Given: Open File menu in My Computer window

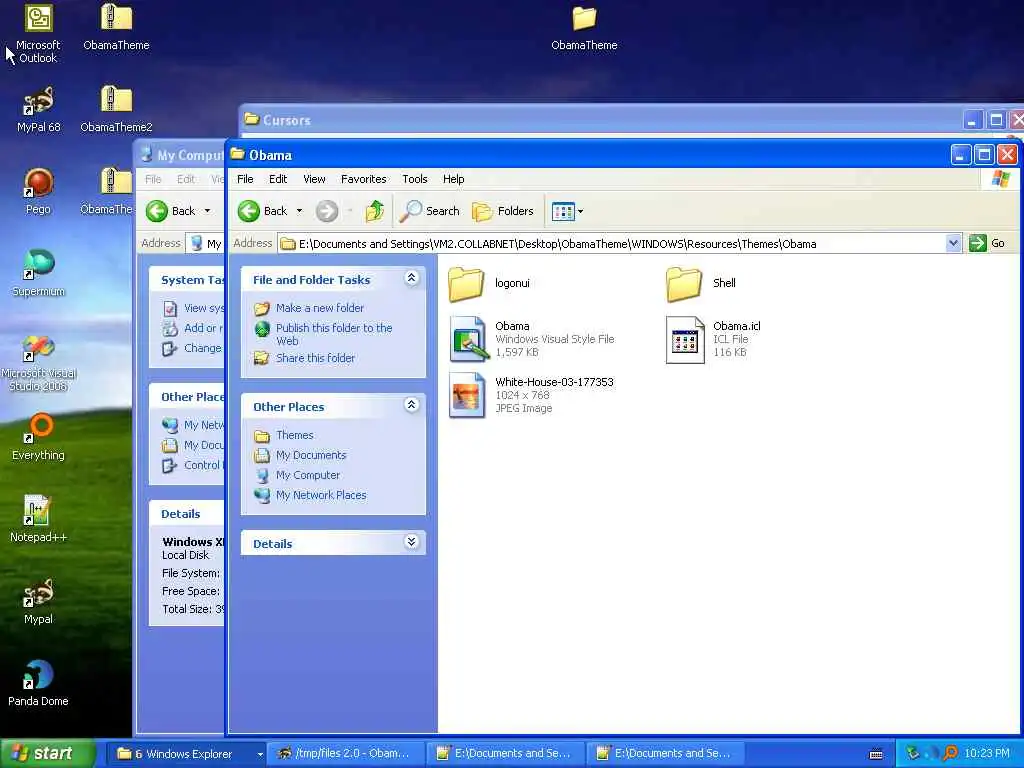Looking at the screenshot, I should [153, 179].
